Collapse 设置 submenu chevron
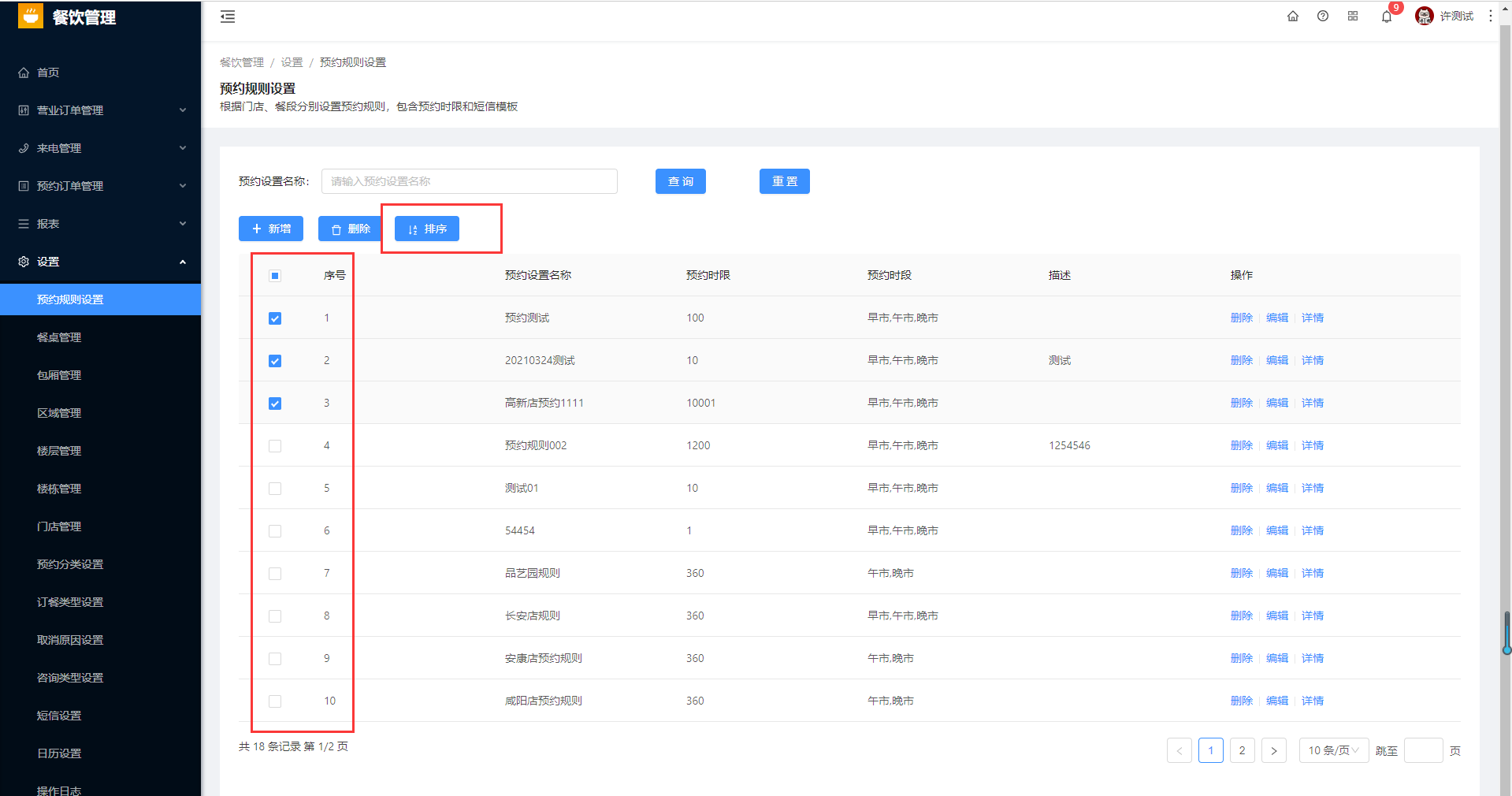This screenshot has height=796, width=1512. click(183, 262)
